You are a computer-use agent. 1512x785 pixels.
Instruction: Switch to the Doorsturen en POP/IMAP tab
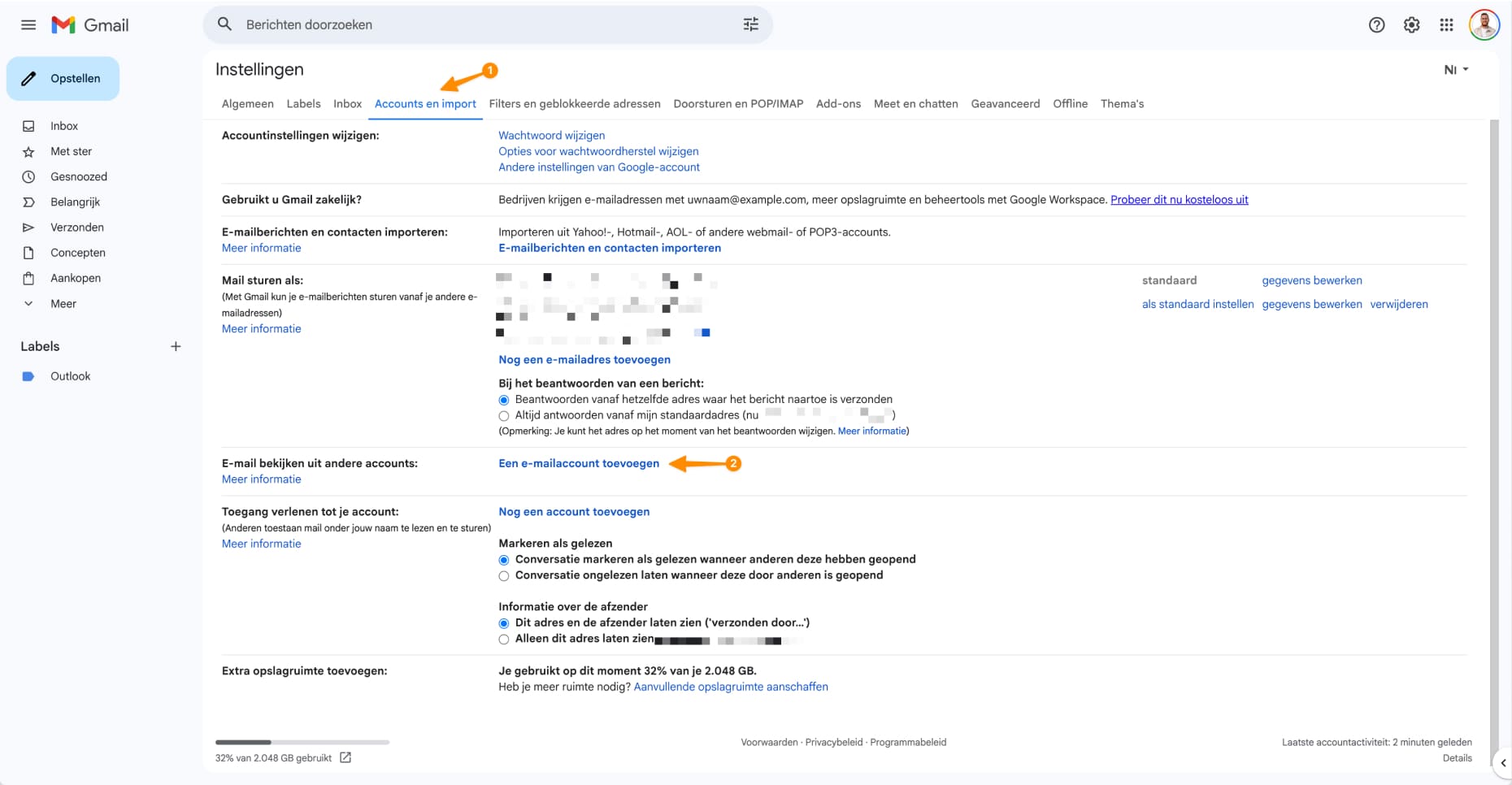click(x=738, y=104)
